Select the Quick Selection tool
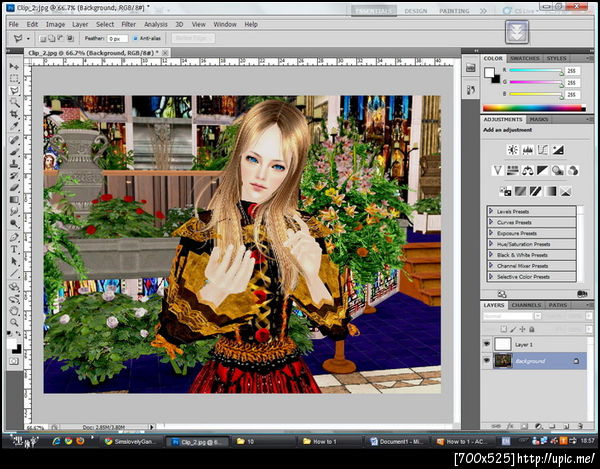This screenshot has height=469, width=600. coord(14,103)
